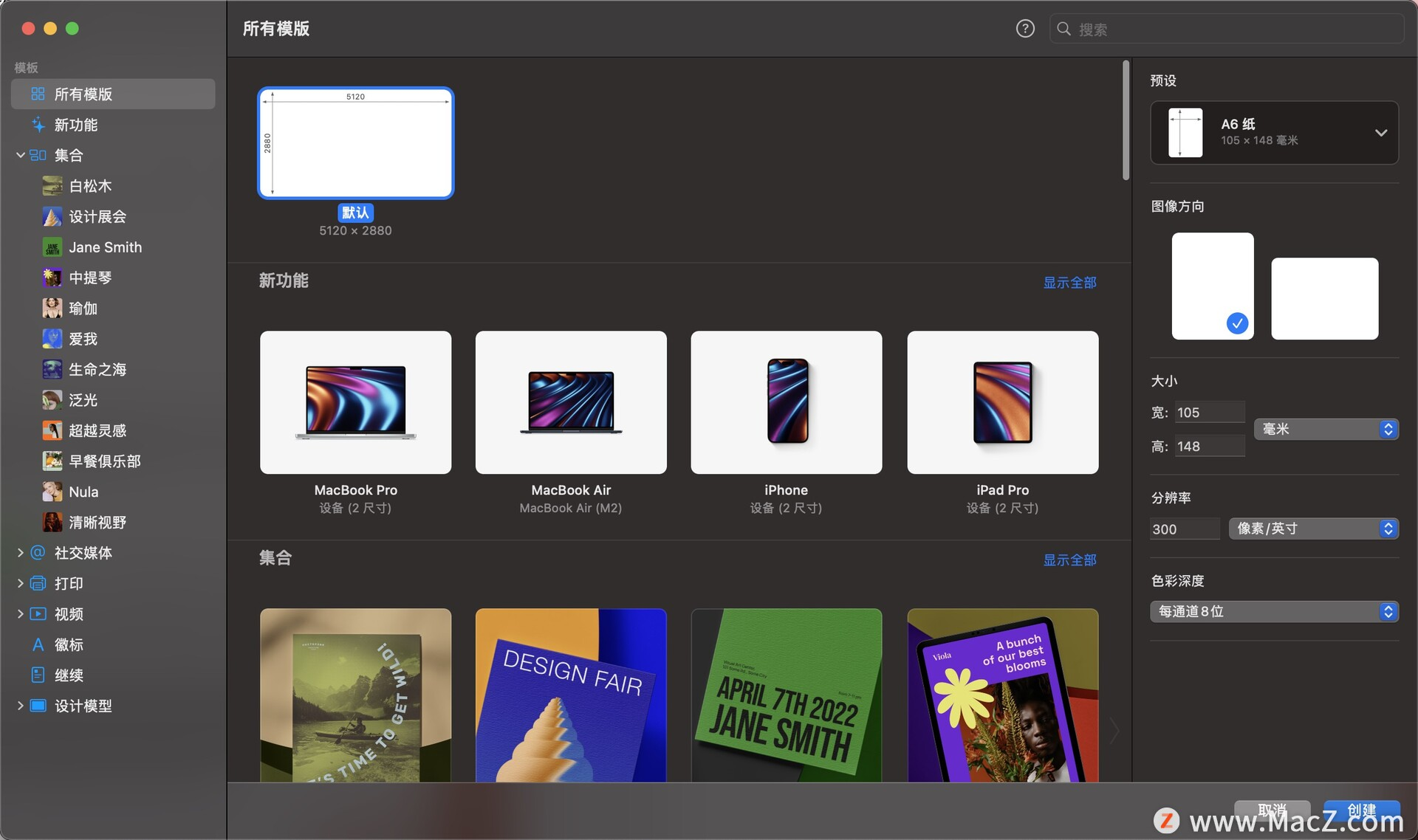The width and height of the screenshot is (1418, 840).
Task: Expand the 视频 category
Action: pos(21,613)
